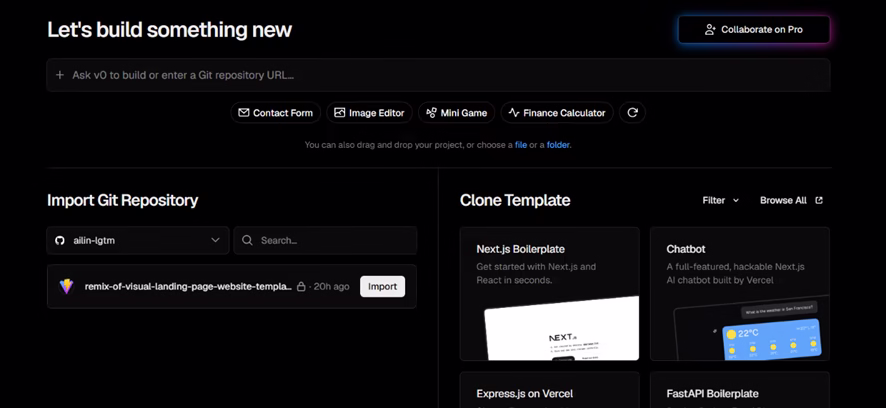The height and width of the screenshot is (408, 886).
Task: Click the '20h ago' timestamp
Action: pyautogui.click(x=331, y=287)
